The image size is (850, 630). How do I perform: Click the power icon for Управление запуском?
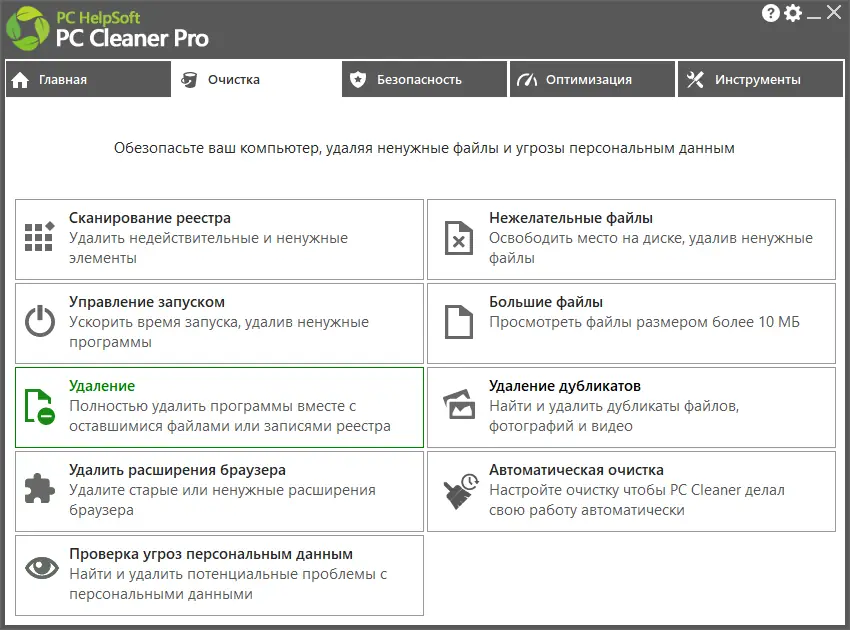tap(38, 322)
